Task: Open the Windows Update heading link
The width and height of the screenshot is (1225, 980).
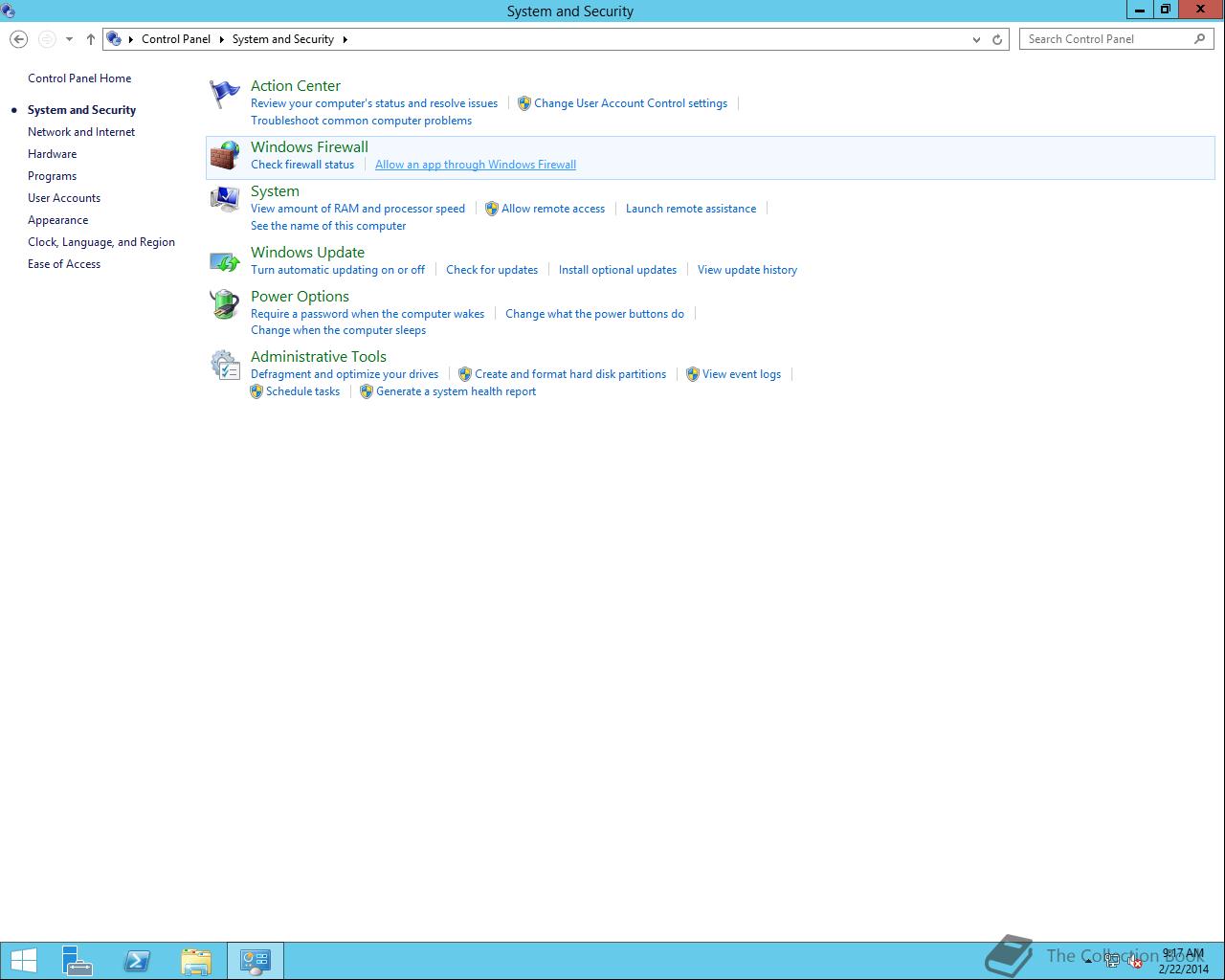Action: click(307, 253)
